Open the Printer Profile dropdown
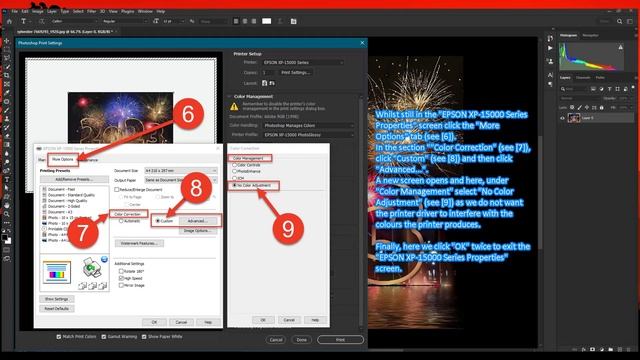 pos(308,134)
